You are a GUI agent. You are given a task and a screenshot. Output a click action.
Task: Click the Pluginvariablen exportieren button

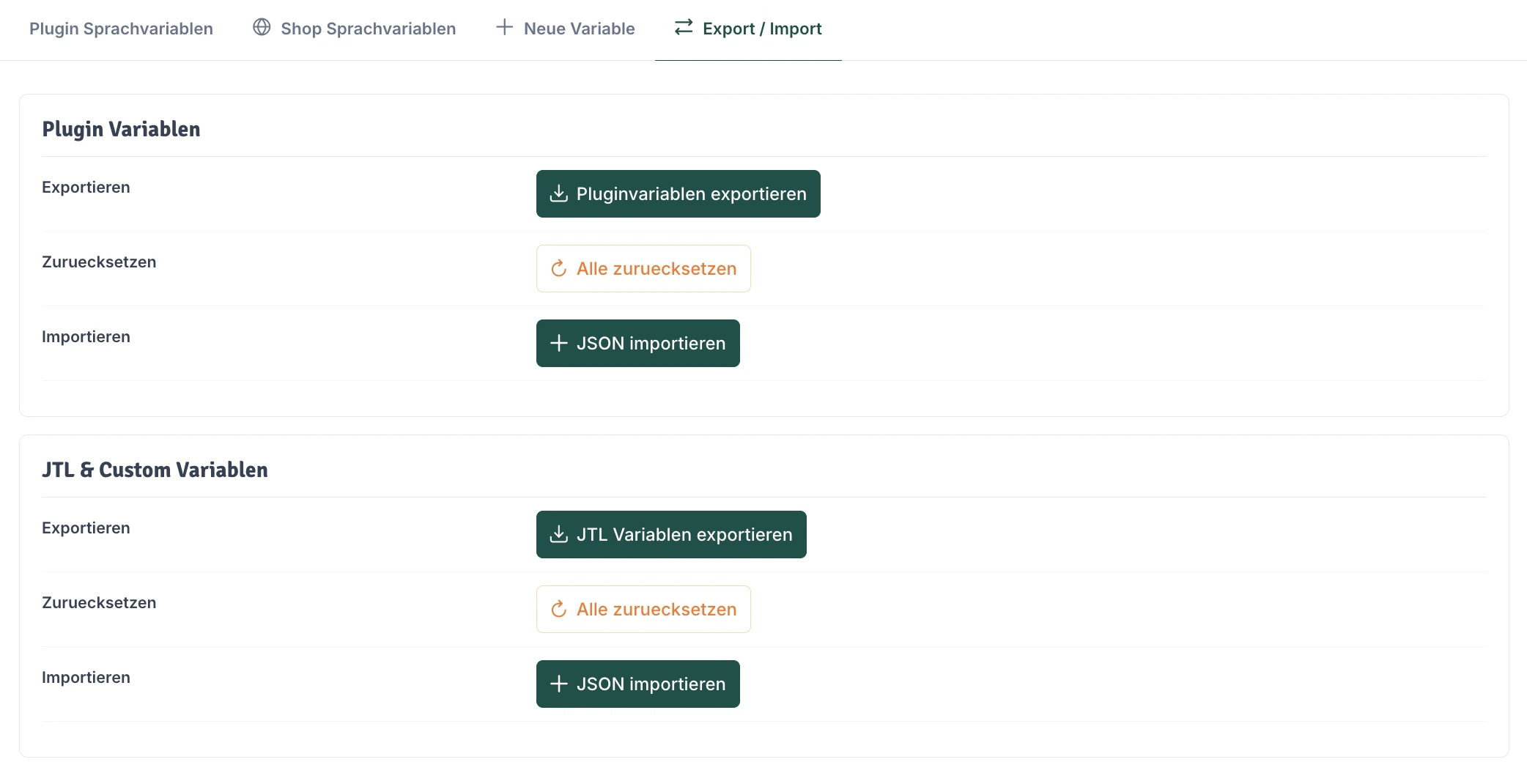coord(679,193)
